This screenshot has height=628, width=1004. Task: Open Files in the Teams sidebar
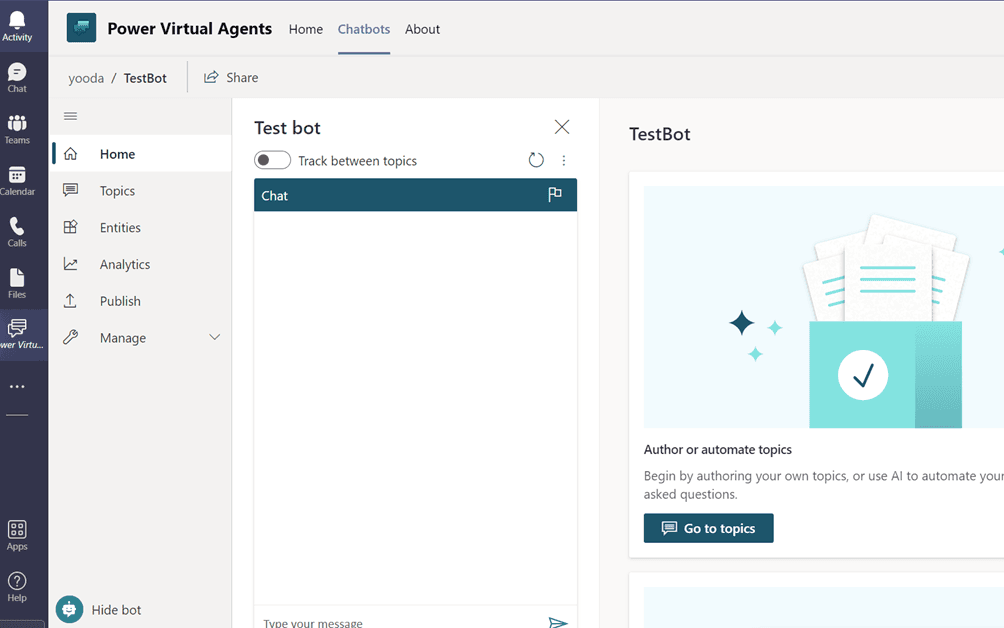coord(17,284)
